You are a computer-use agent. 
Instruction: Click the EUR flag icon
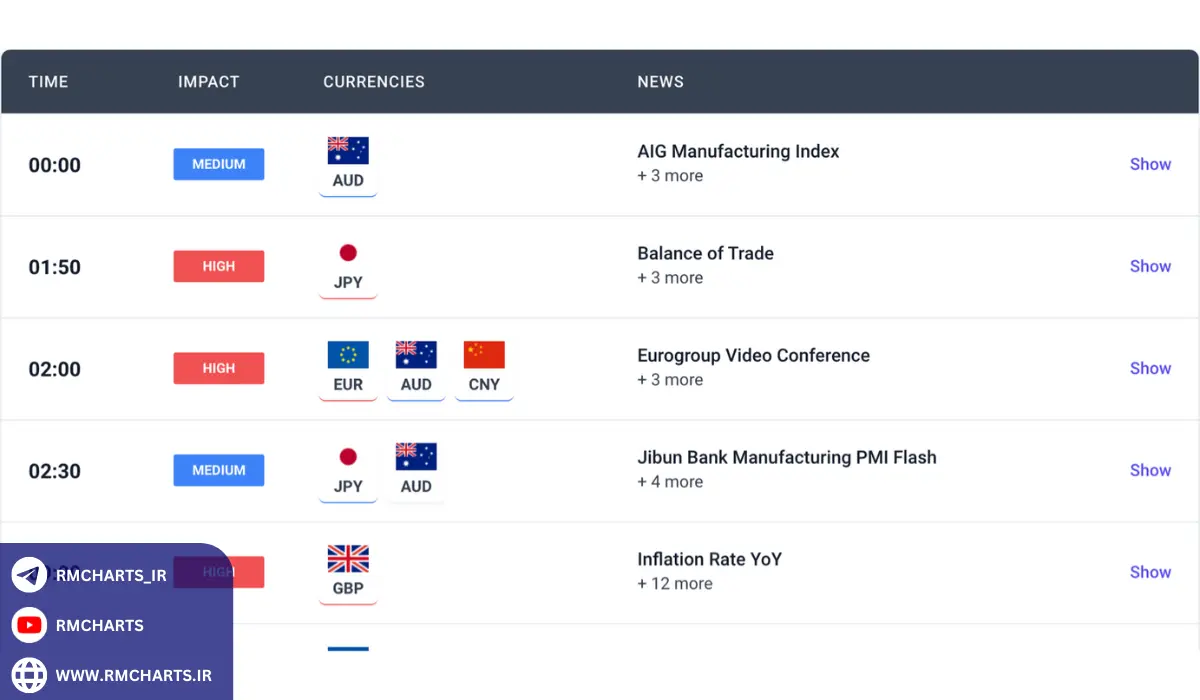point(348,355)
